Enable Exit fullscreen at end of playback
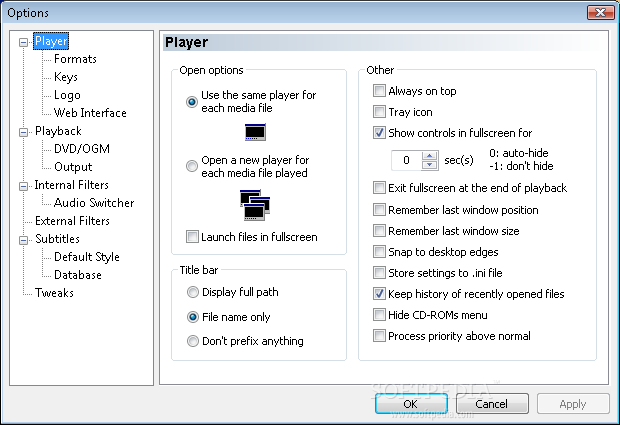The height and width of the screenshot is (425, 620). [x=379, y=188]
